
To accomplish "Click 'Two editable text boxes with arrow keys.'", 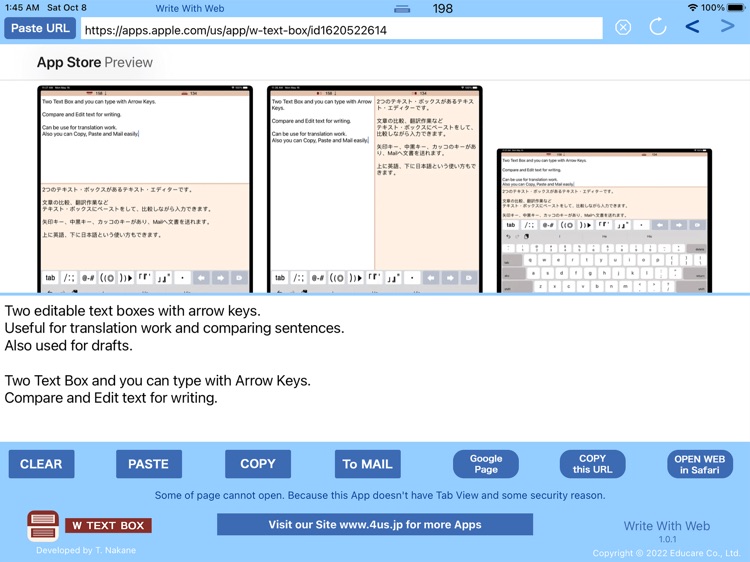I will click(132, 311).
